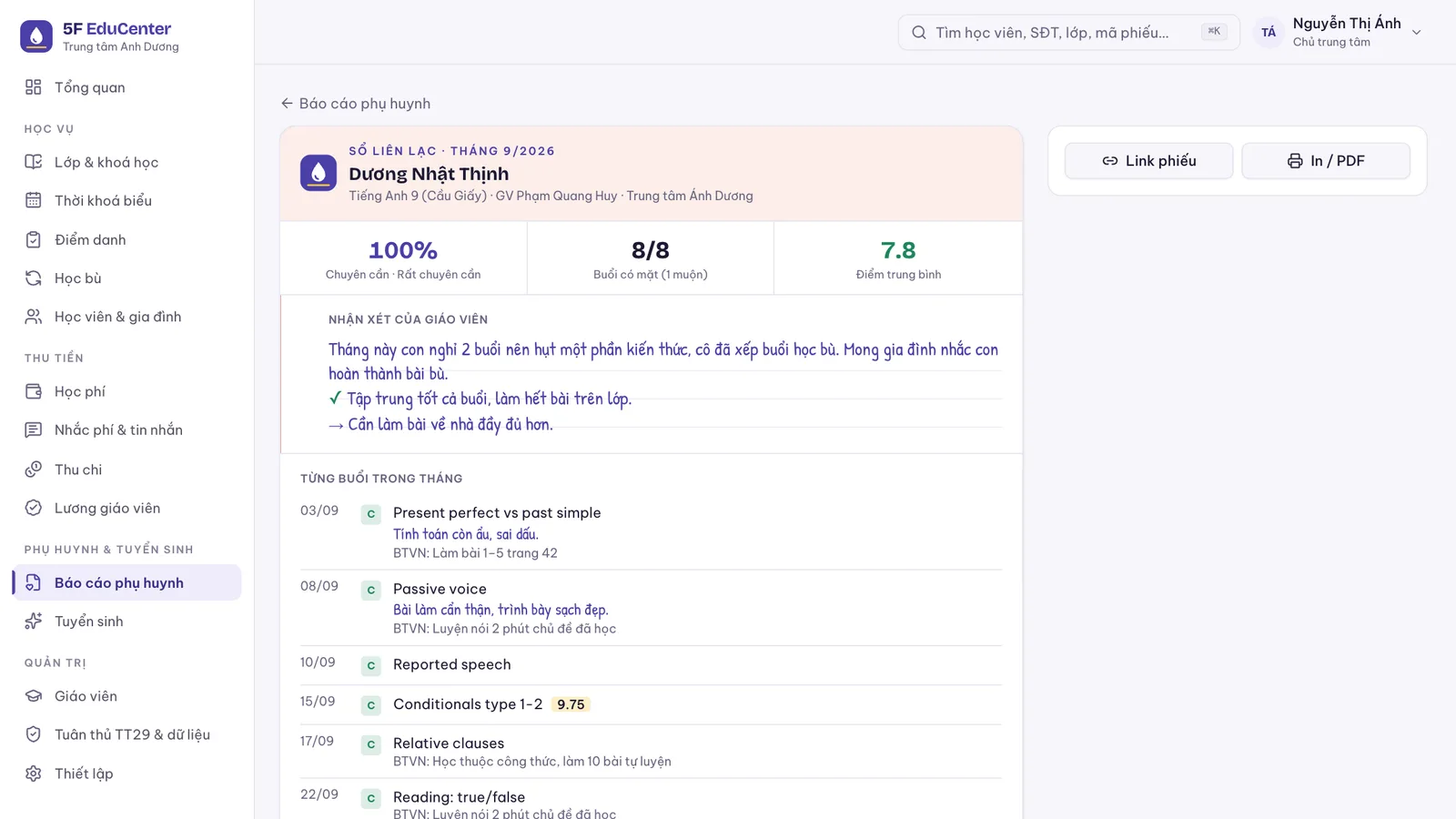
Task: Click the attendance badge C for Reported speech
Action: tap(371, 666)
